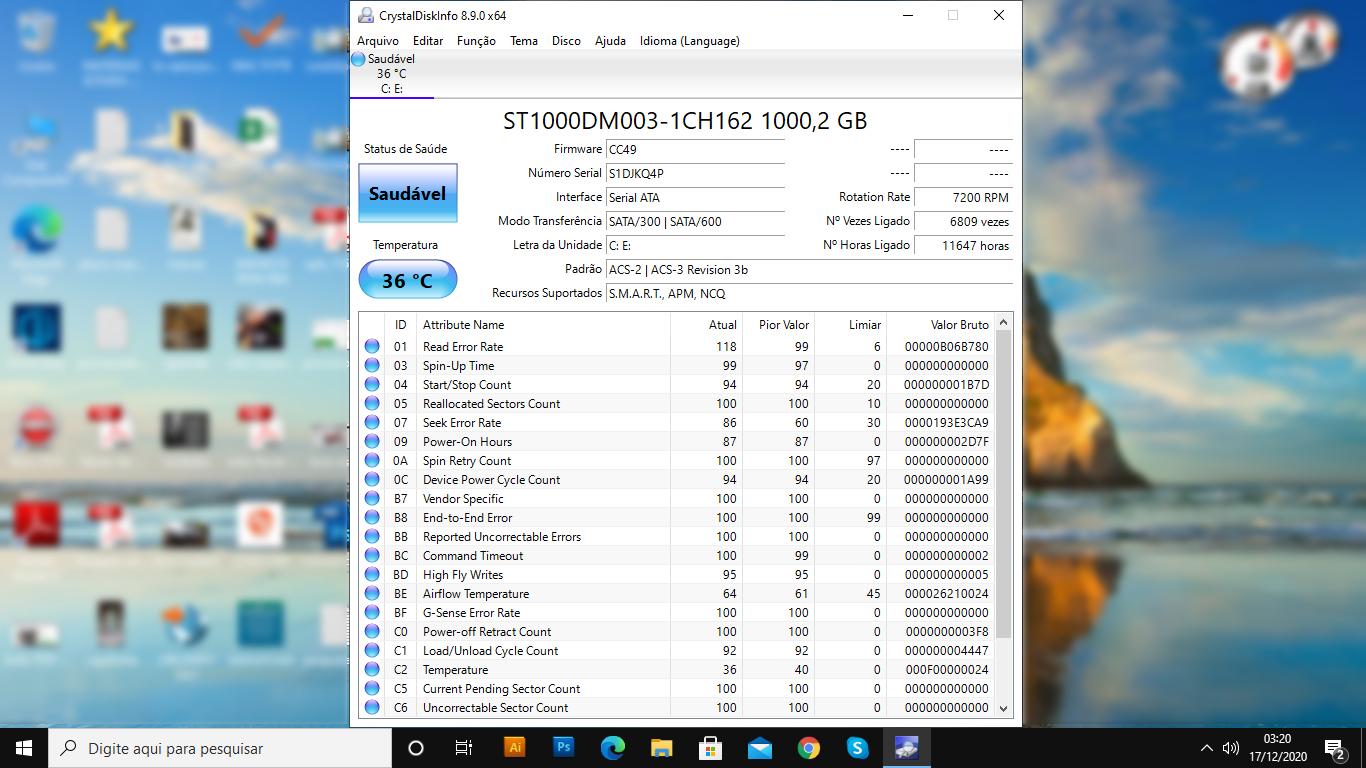Open Task View on the taskbar
1366x768 pixels.
[x=464, y=748]
